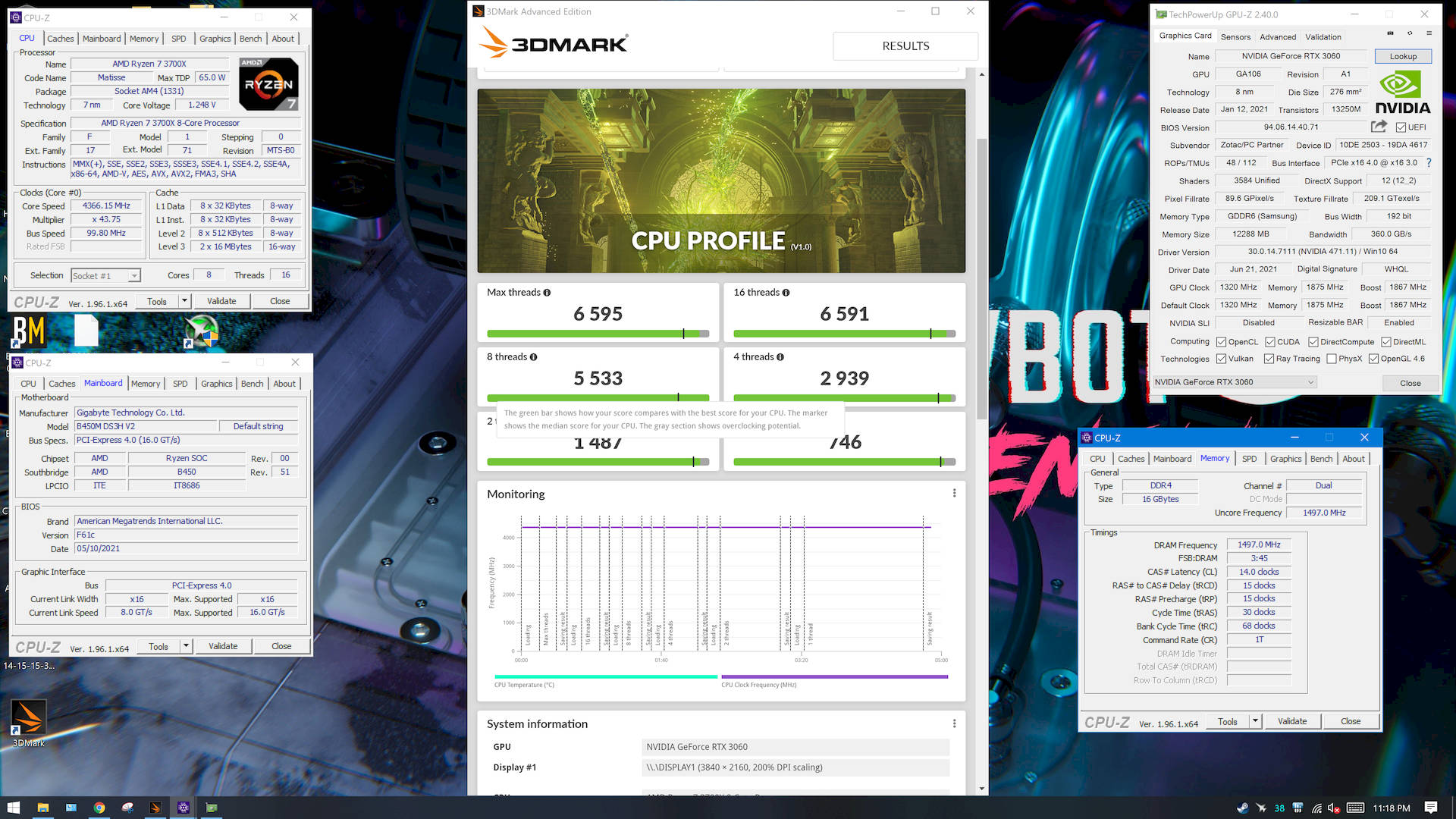This screenshot has width=1456, height=819.
Task: Click the Ryzen logo in CPU-Z
Action: click(268, 83)
